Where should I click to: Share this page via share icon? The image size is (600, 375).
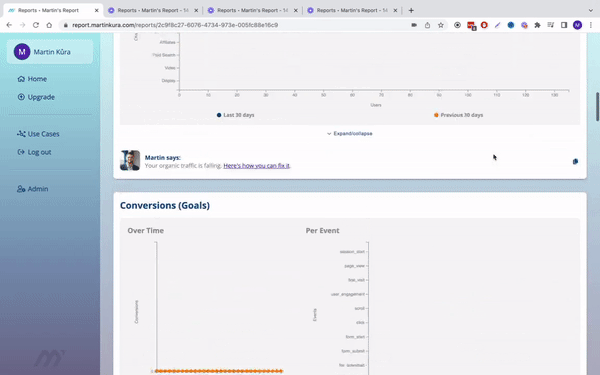(427, 25)
